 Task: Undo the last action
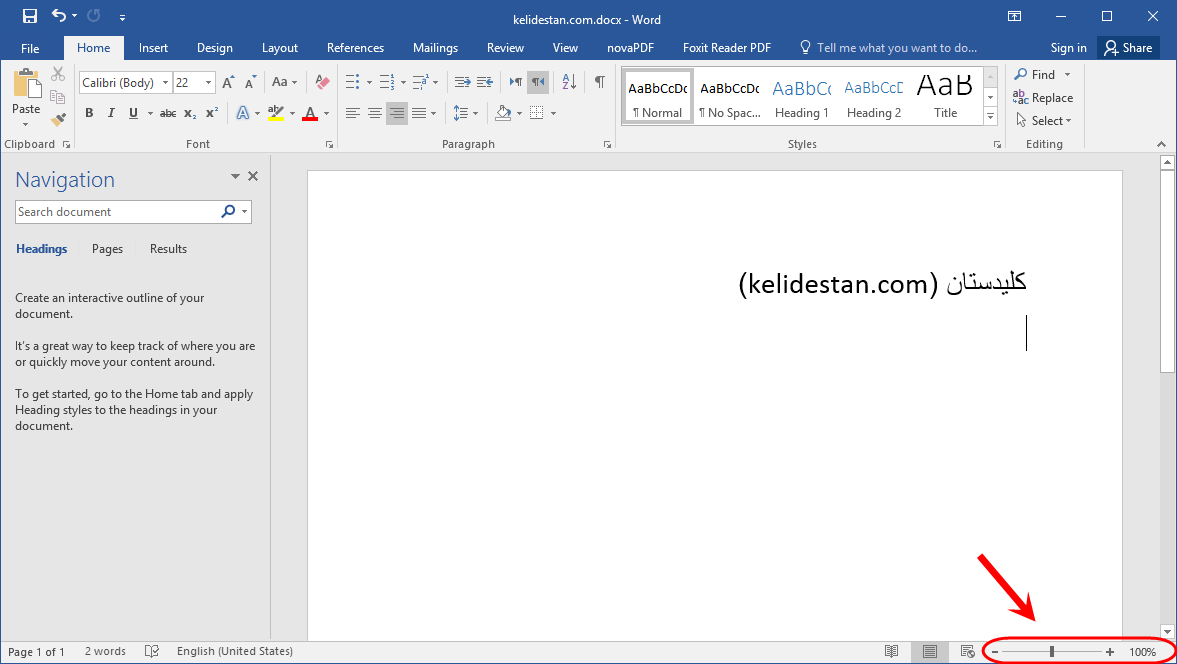pos(59,15)
